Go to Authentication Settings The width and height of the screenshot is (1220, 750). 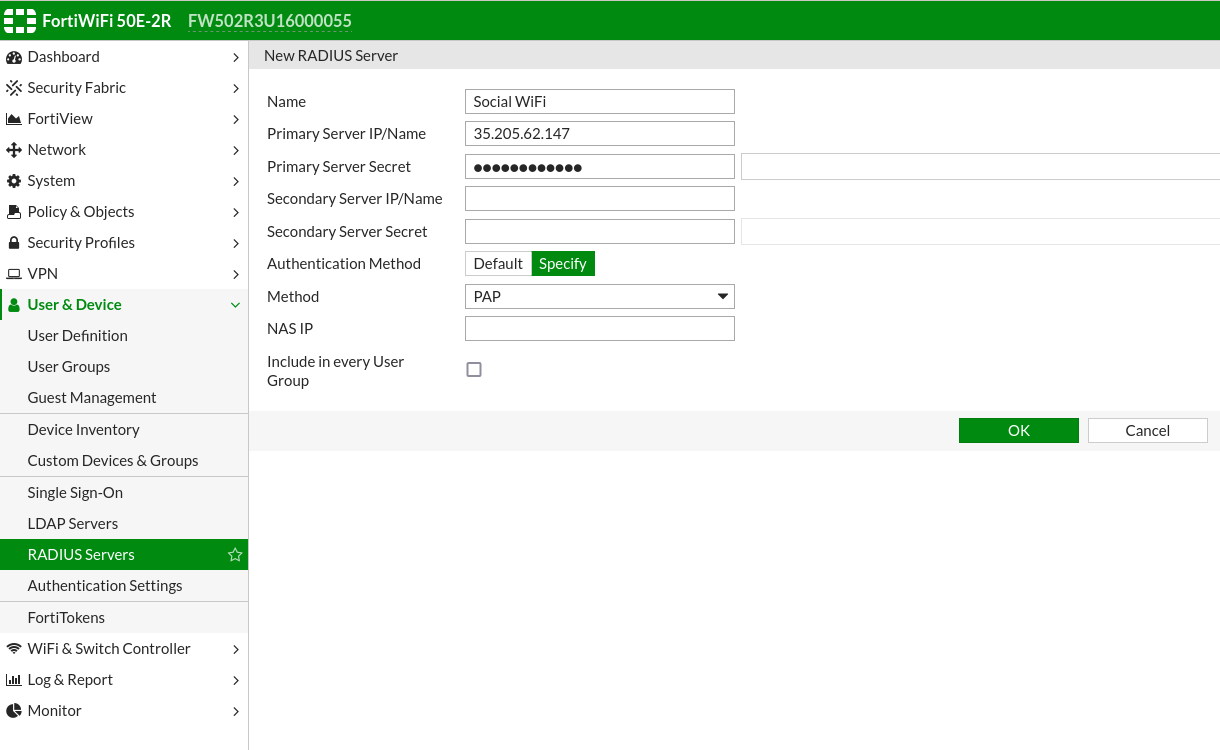click(105, 586)
